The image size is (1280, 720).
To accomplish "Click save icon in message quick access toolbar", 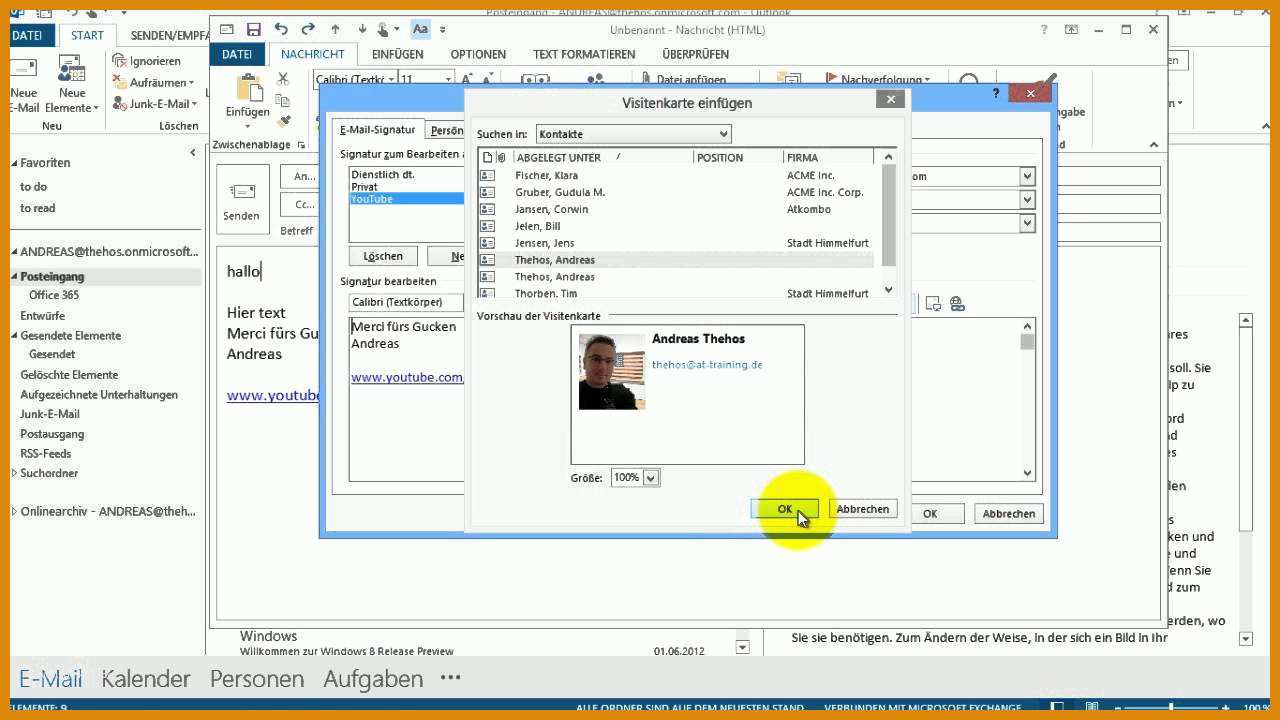I will pyautogui.click(x=254, y=30).
